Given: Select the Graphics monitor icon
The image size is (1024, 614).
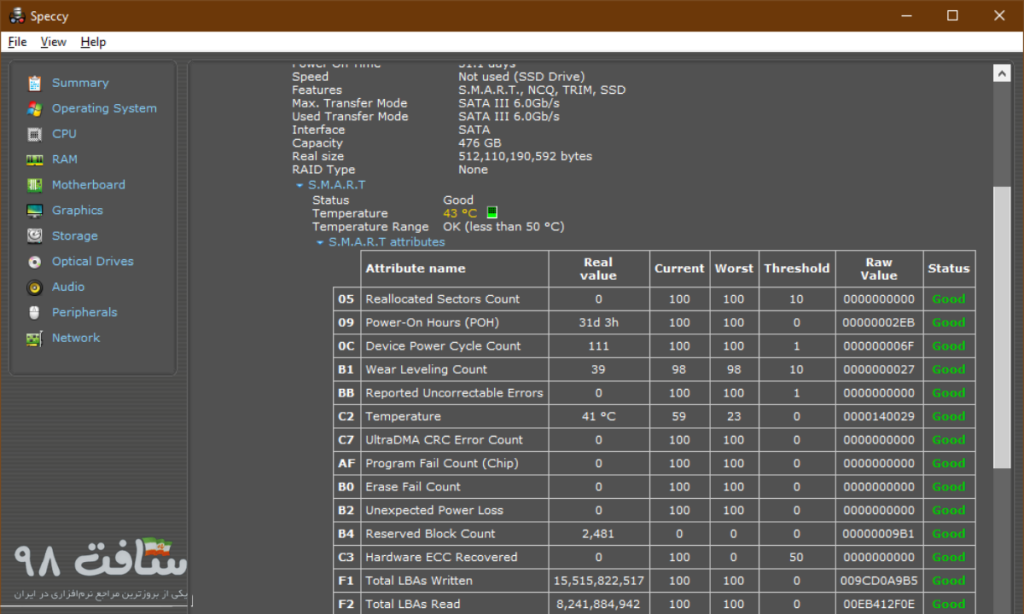Looking at the screenshot, I should pos(35,210).
